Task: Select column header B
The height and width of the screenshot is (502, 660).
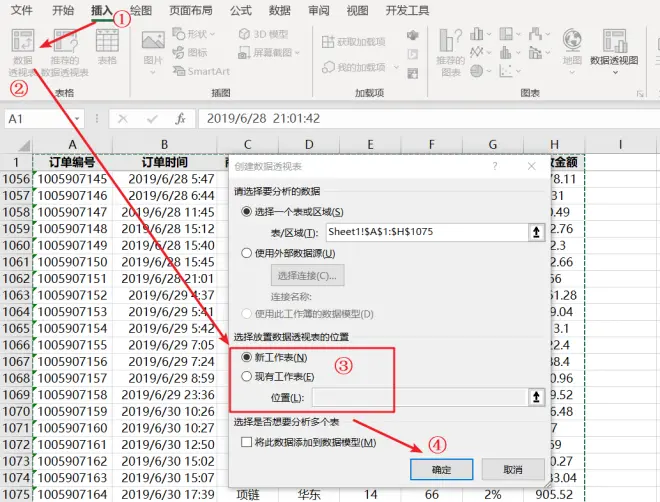Action: [x=165, y=145]
